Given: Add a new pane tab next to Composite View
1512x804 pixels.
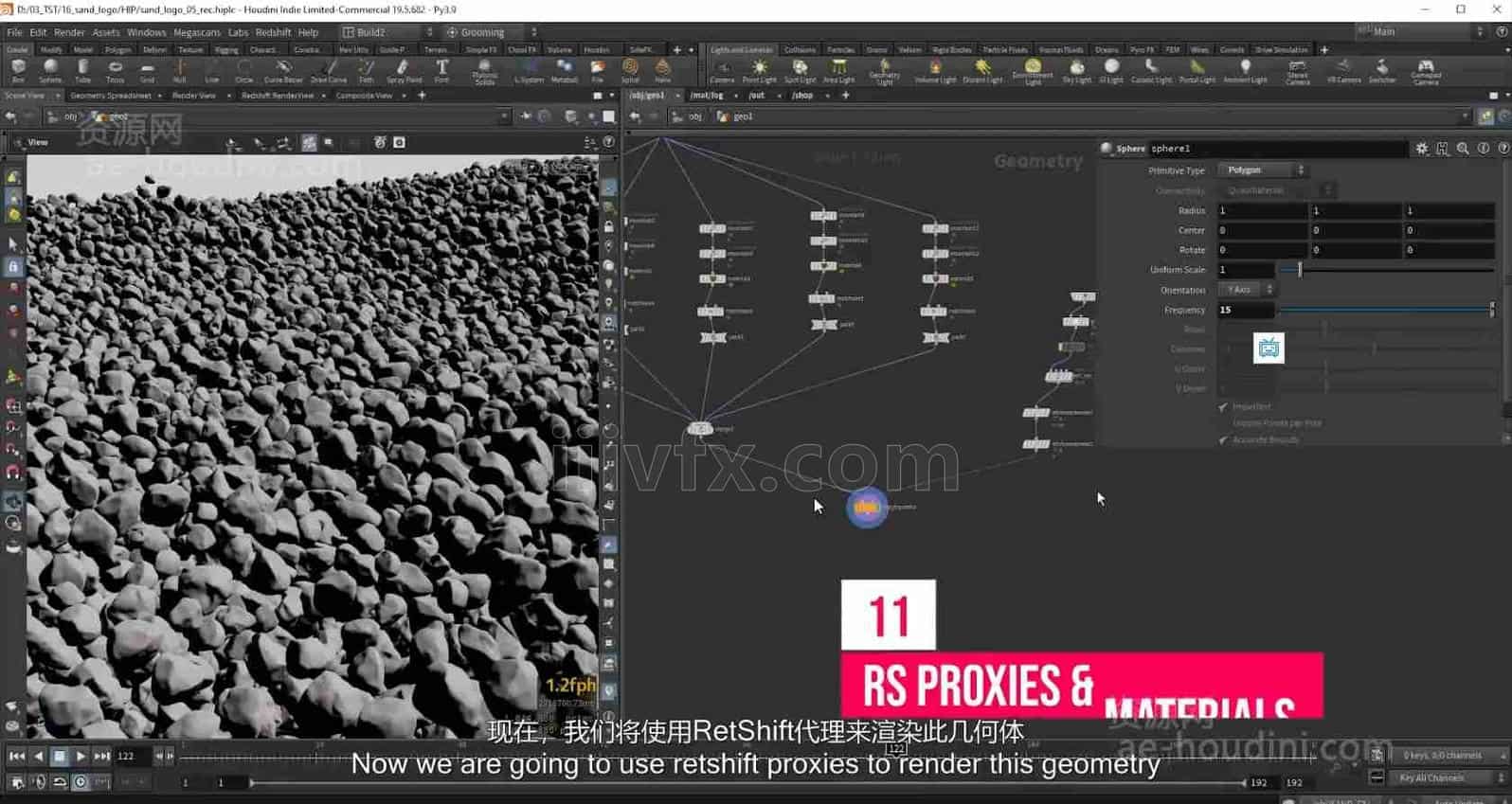Looking at the screenshot, I should point(422,96).
